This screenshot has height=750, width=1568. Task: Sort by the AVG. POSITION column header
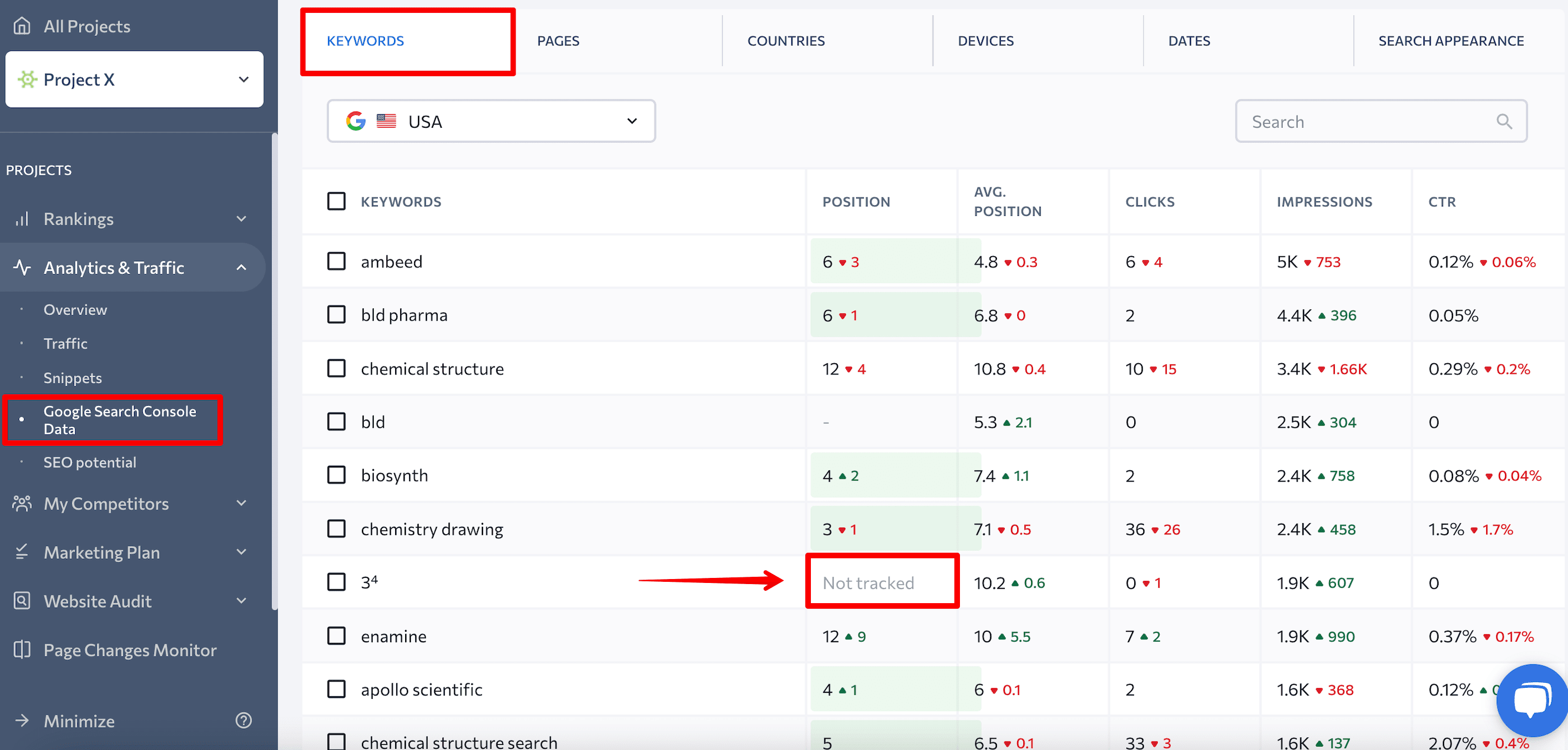(x=1008, y=201)
